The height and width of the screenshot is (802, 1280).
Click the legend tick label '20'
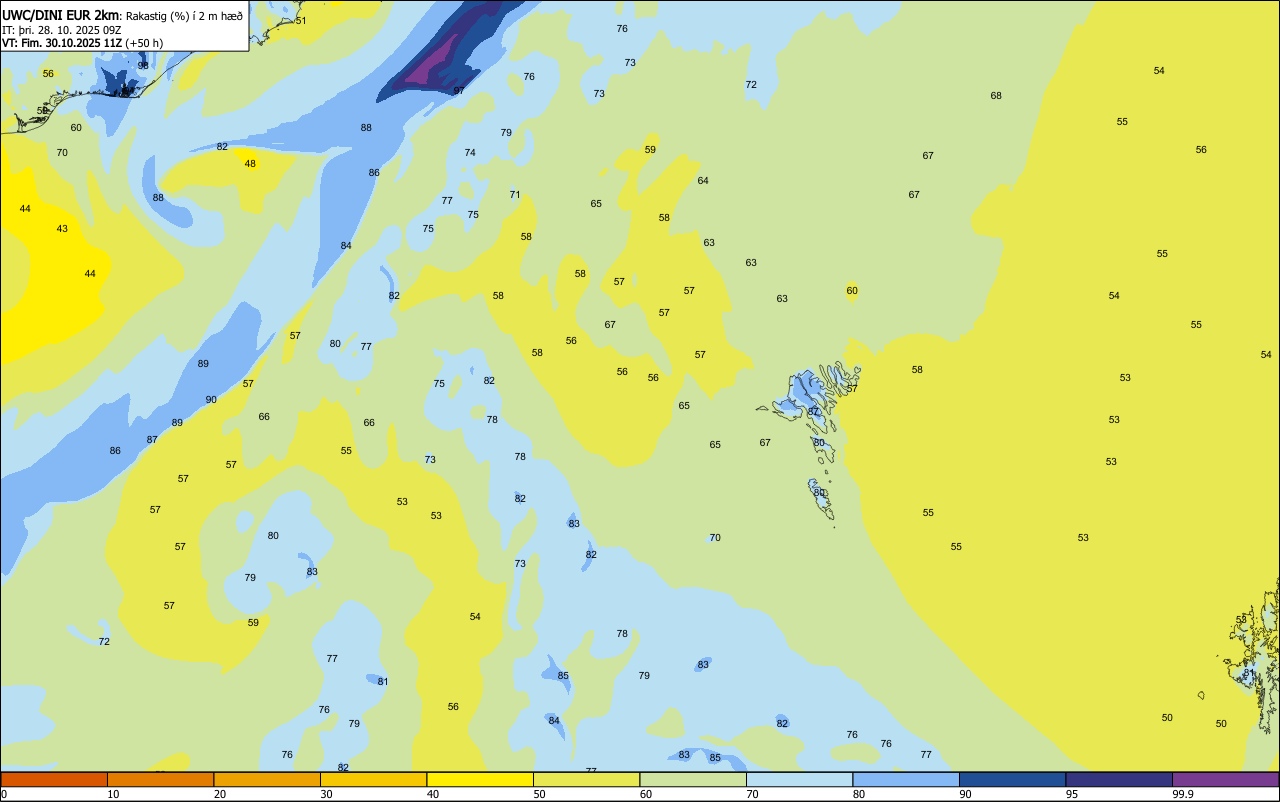[x=220, y=794]
